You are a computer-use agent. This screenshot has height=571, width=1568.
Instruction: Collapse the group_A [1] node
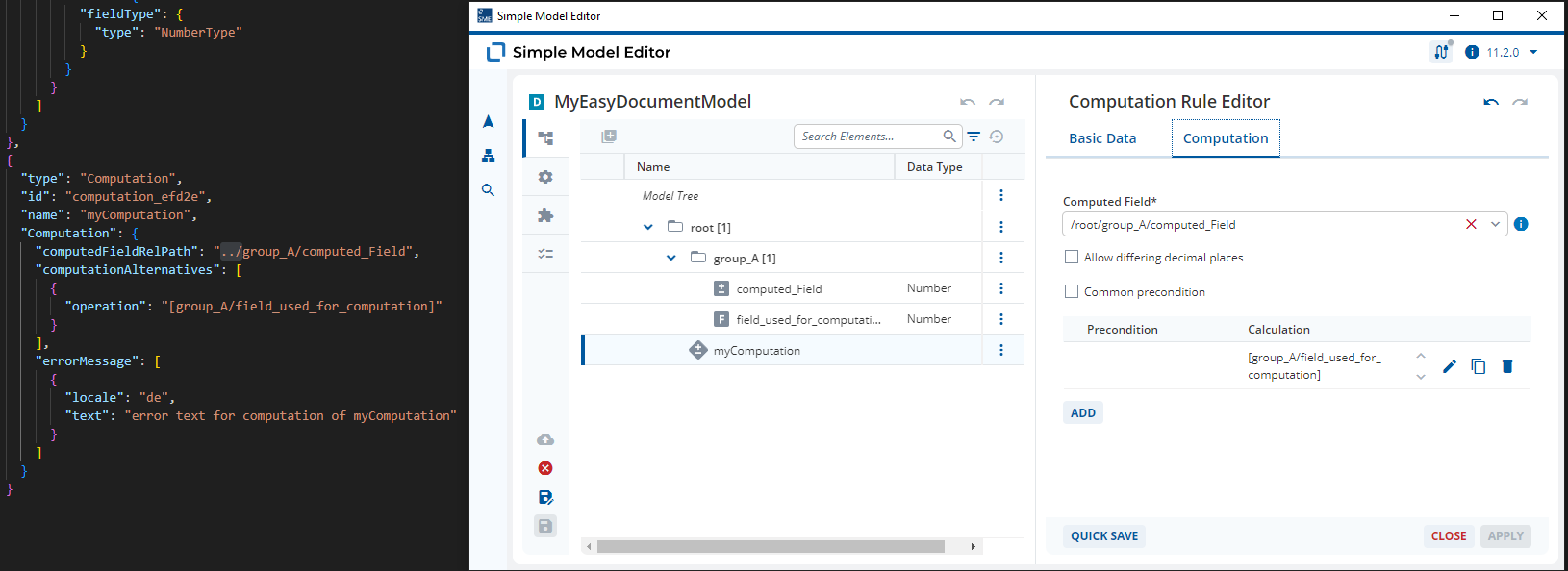pyautogui.click(x=671, y=258)
